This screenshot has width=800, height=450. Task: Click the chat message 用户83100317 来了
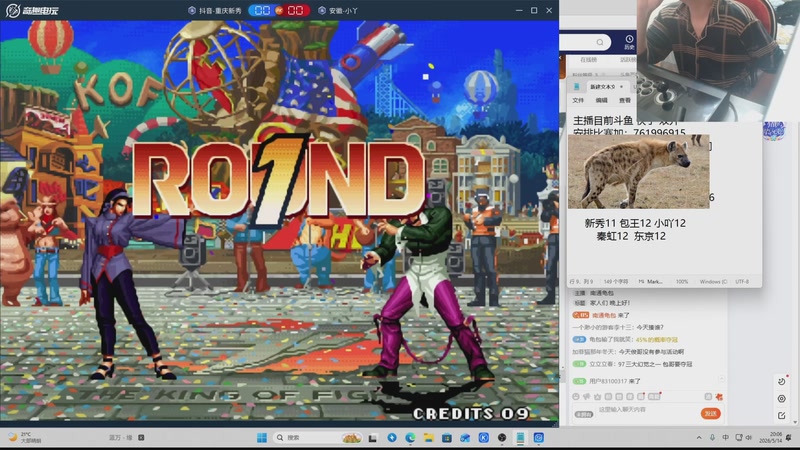coord(615,381)
